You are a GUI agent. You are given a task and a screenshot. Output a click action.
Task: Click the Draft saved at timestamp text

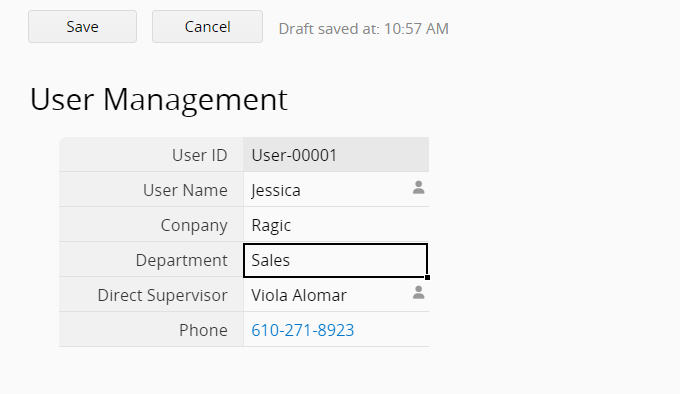(x=363, y=29)
